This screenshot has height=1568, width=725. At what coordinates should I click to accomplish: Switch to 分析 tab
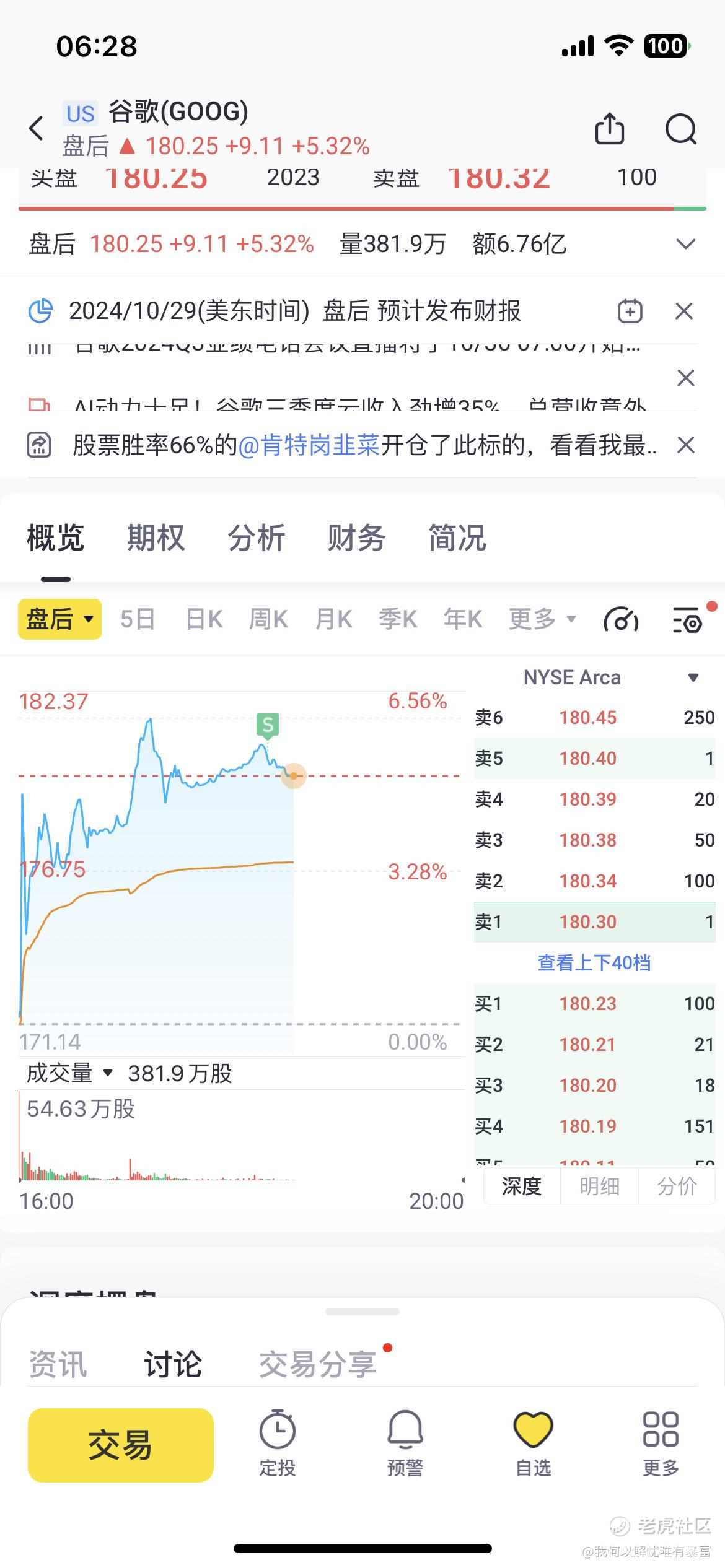click(x=256, y=538)
